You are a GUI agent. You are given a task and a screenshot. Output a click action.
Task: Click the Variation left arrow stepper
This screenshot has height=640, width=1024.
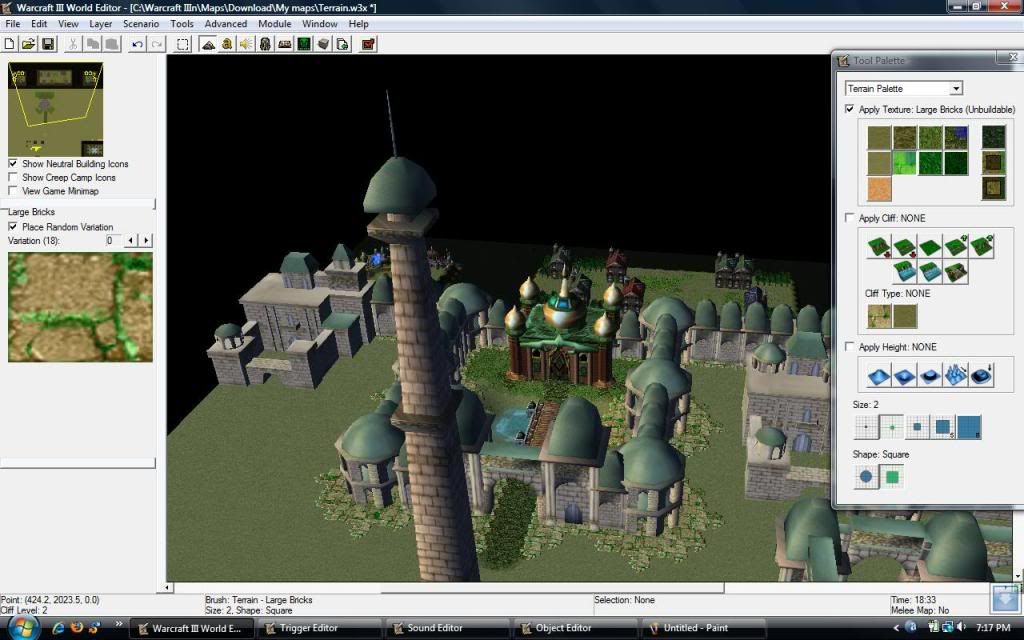click(x=131, y=240)
